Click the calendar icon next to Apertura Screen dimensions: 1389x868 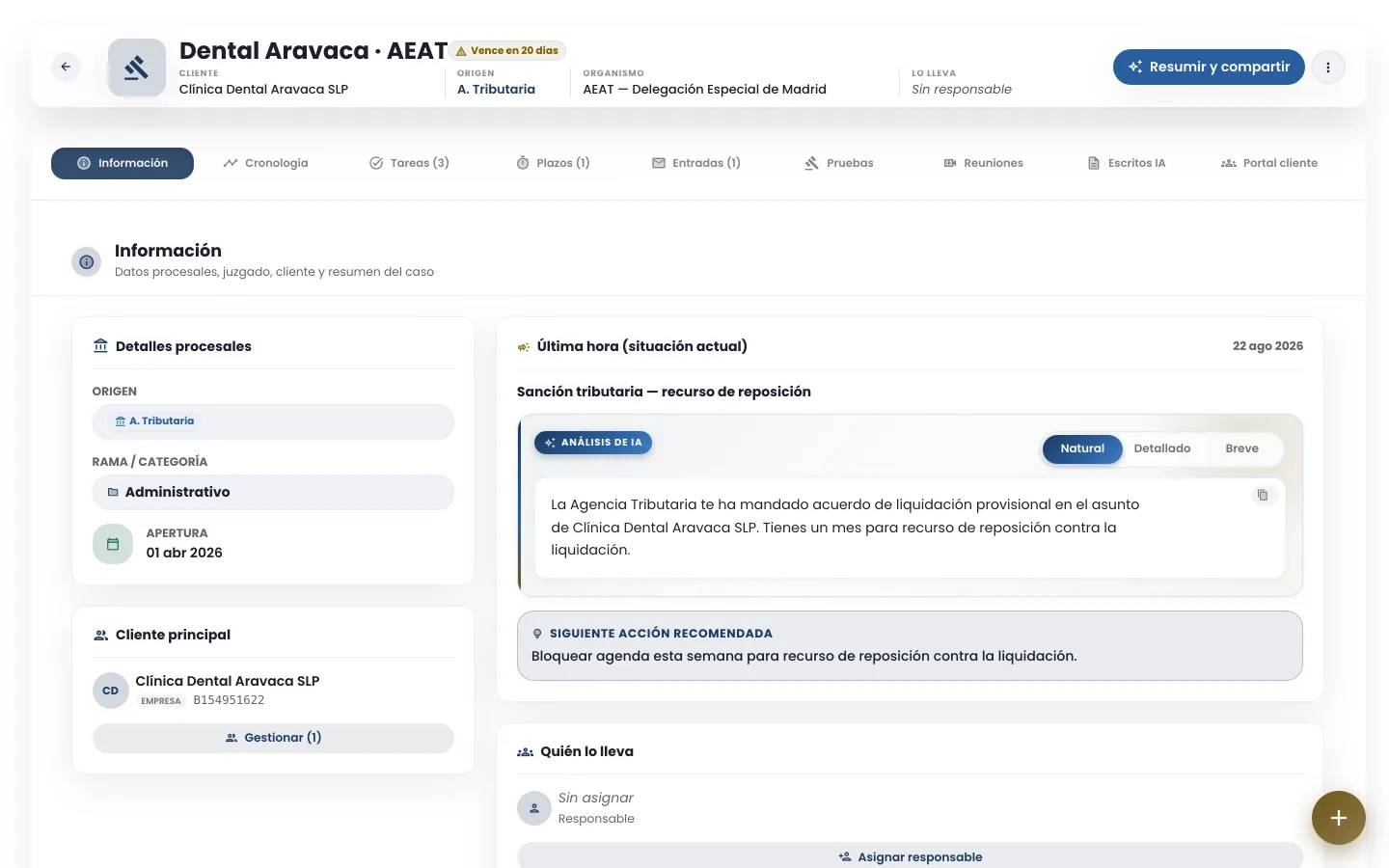coord(113,544)
